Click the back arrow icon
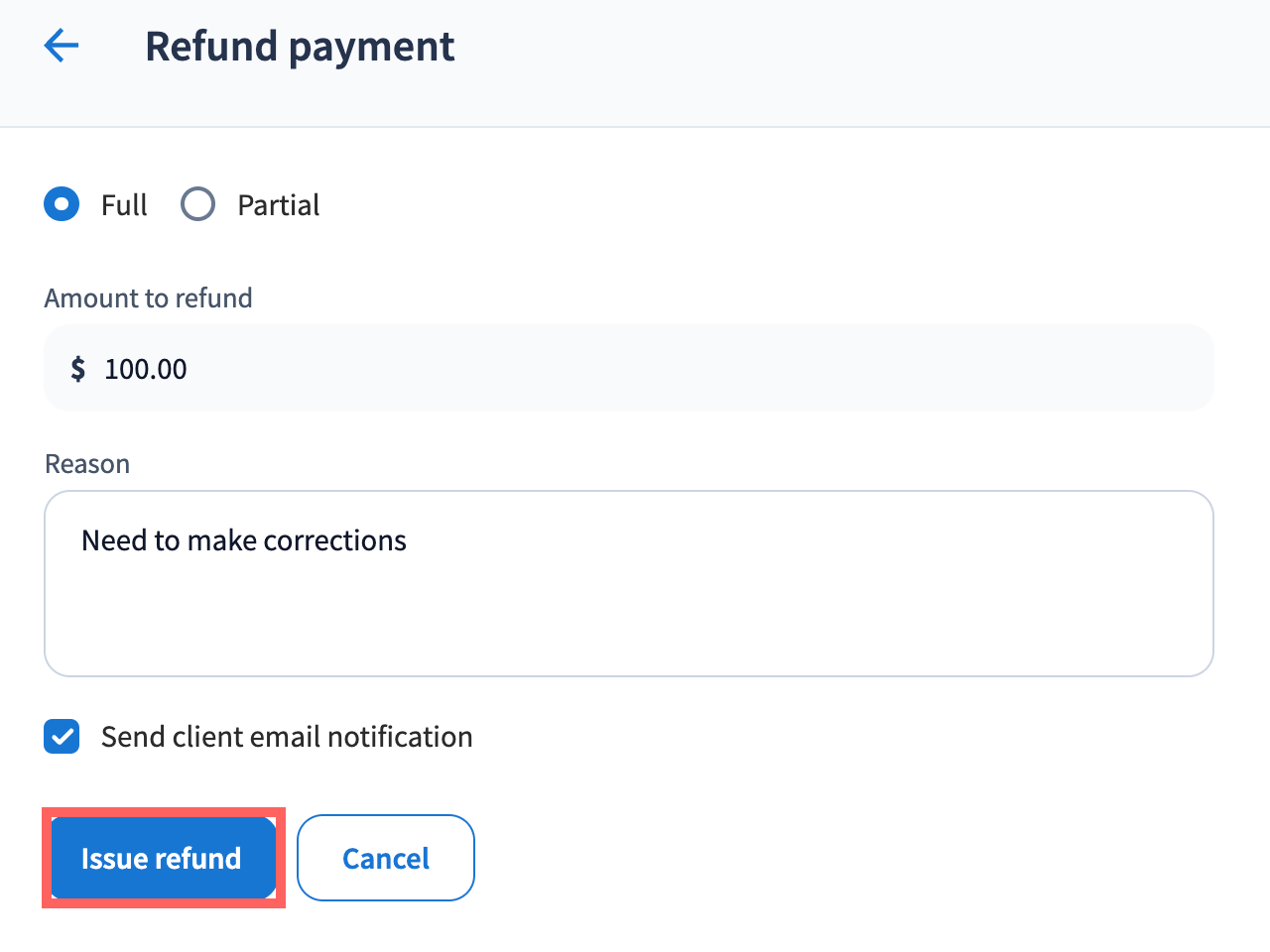The image size is (1270, 952). tap(62, 46)
